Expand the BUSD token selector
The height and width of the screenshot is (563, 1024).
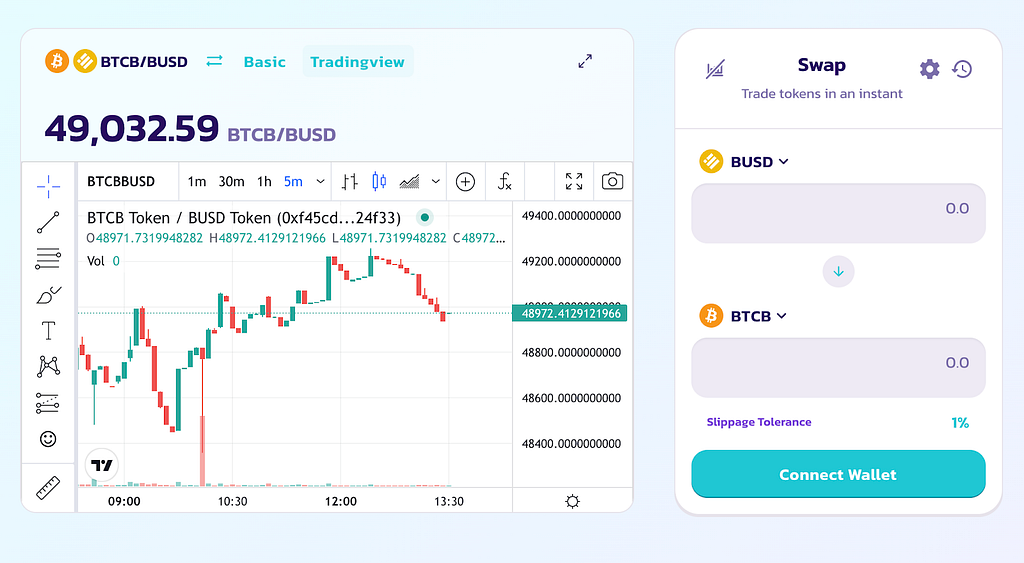744,161
